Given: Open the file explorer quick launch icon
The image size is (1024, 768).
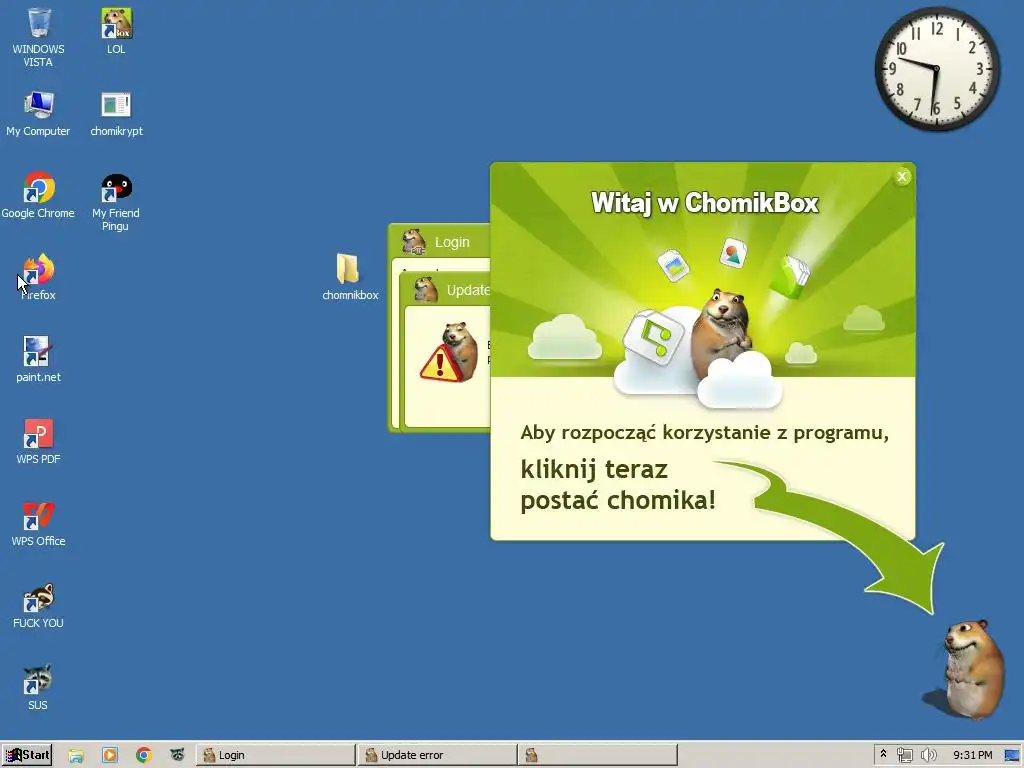Looking at the screenshot, I should (x=76, y=755).
